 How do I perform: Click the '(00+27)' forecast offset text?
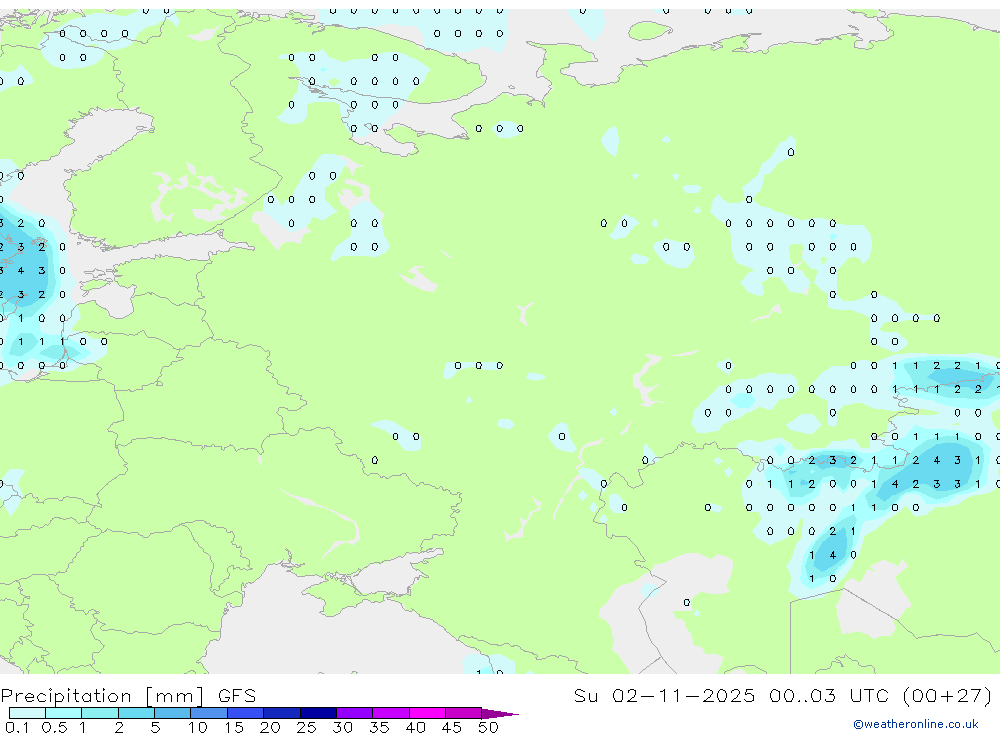(948, 695)
